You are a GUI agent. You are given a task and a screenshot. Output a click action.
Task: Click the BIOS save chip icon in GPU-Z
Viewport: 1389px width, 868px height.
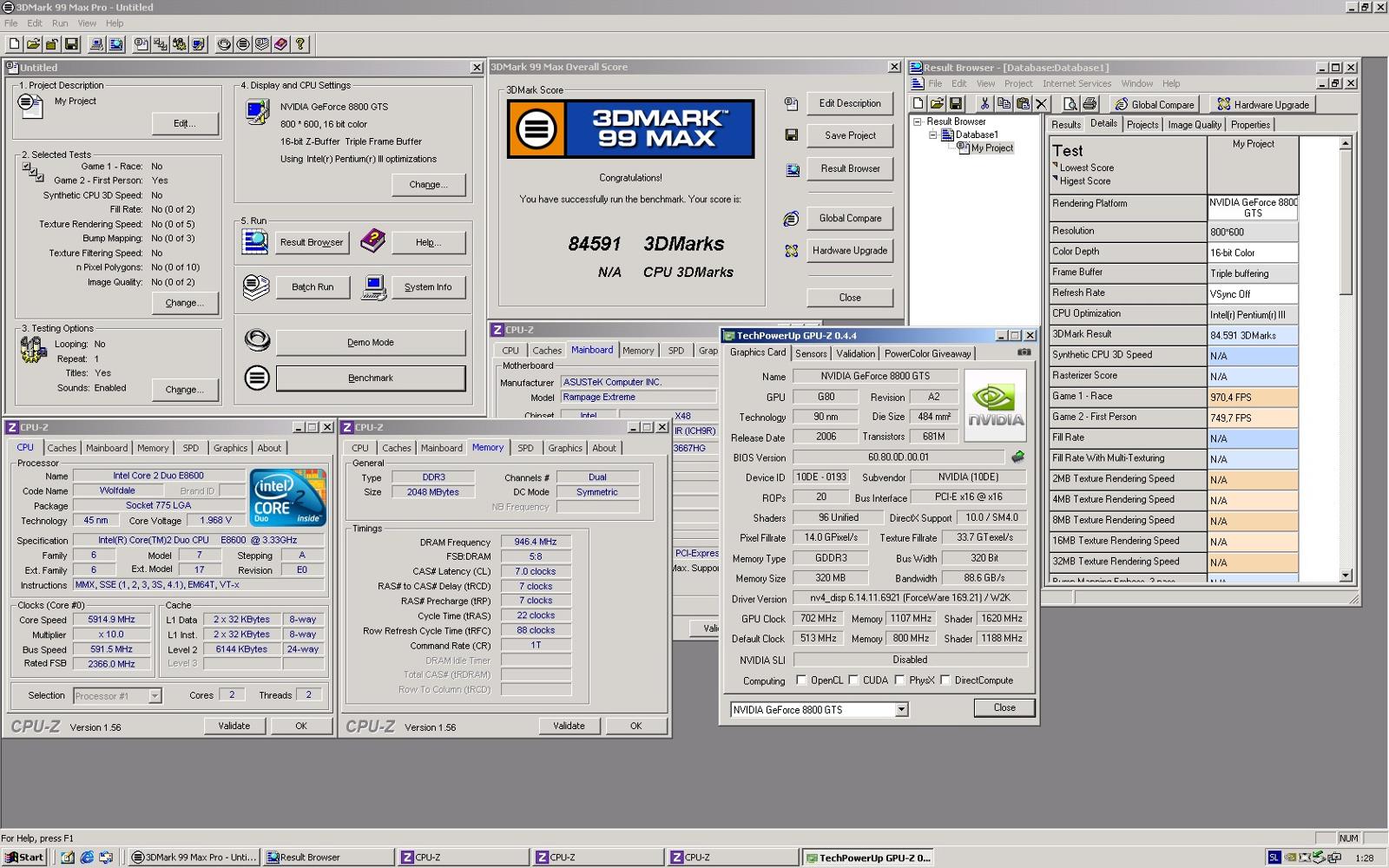[1017, 457]
